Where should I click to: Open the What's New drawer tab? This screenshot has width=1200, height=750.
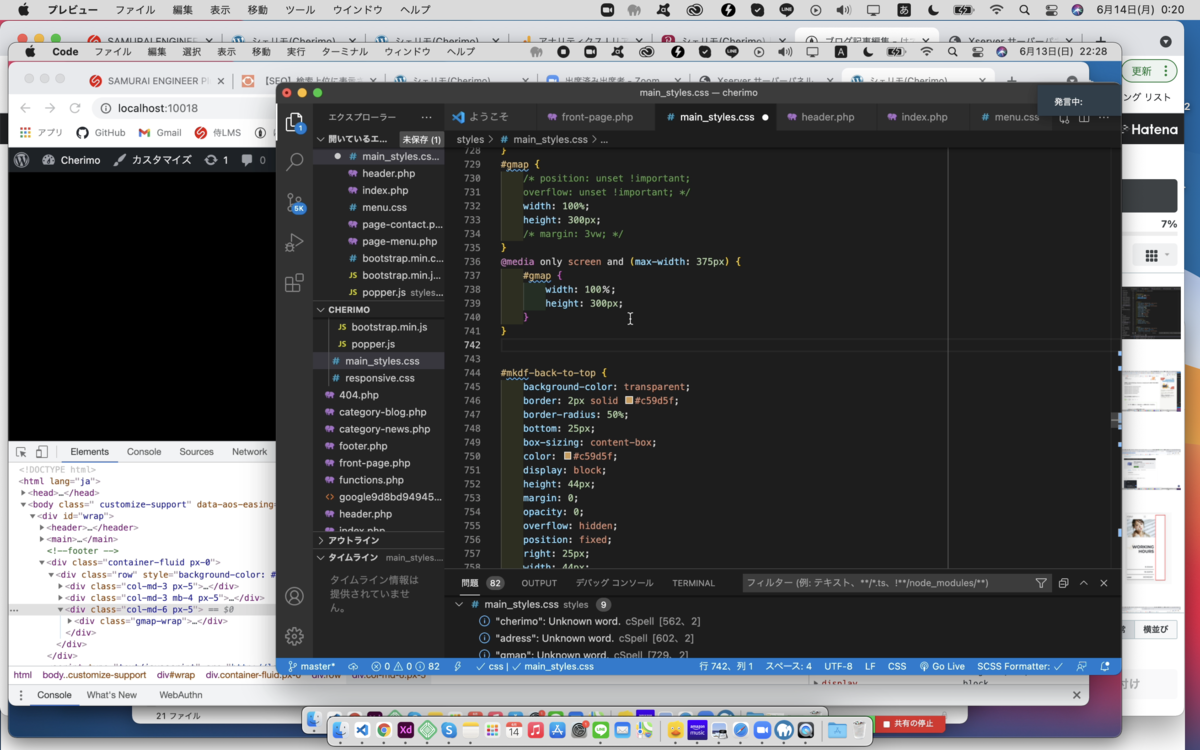point(111,695)
